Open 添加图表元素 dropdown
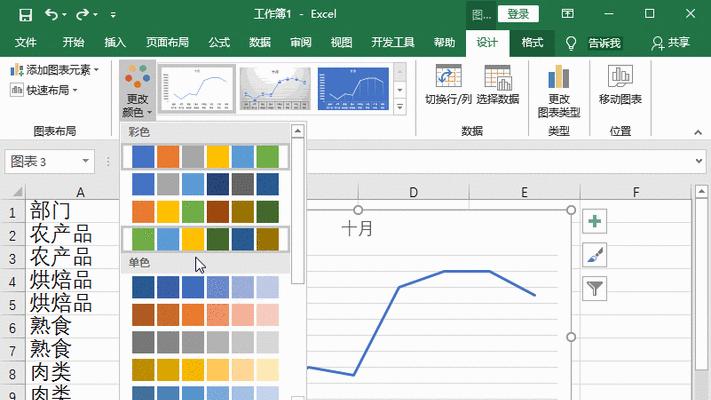This screenshot has width=711, height=400. point(54,70)
